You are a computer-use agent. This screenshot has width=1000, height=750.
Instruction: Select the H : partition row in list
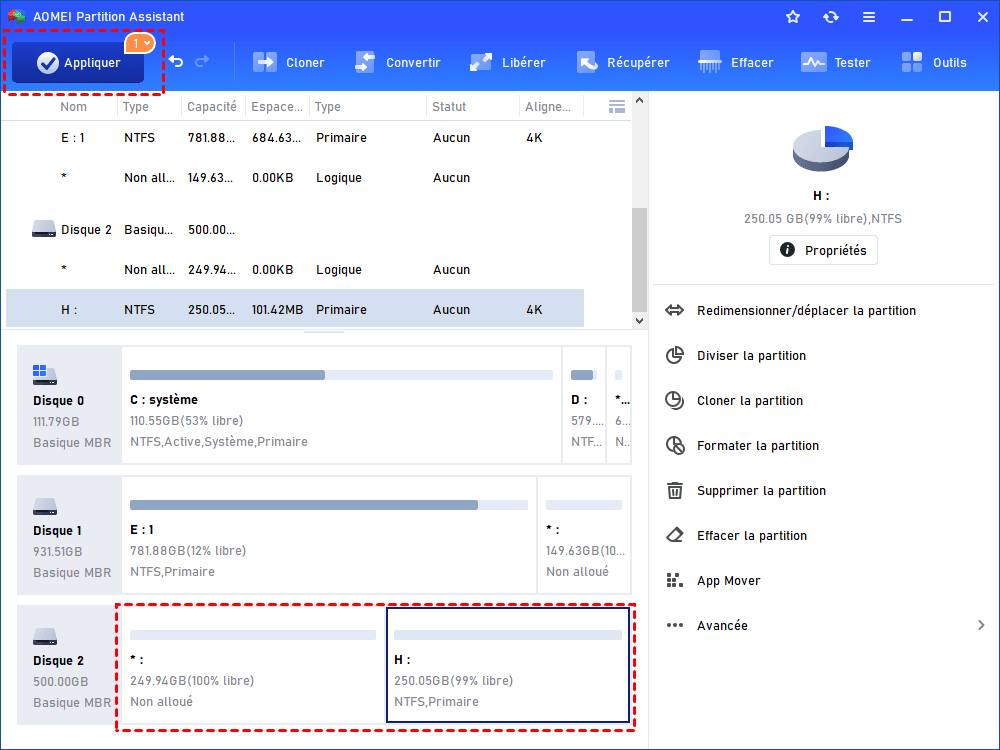pyautogui.click(x=295, y=309)
